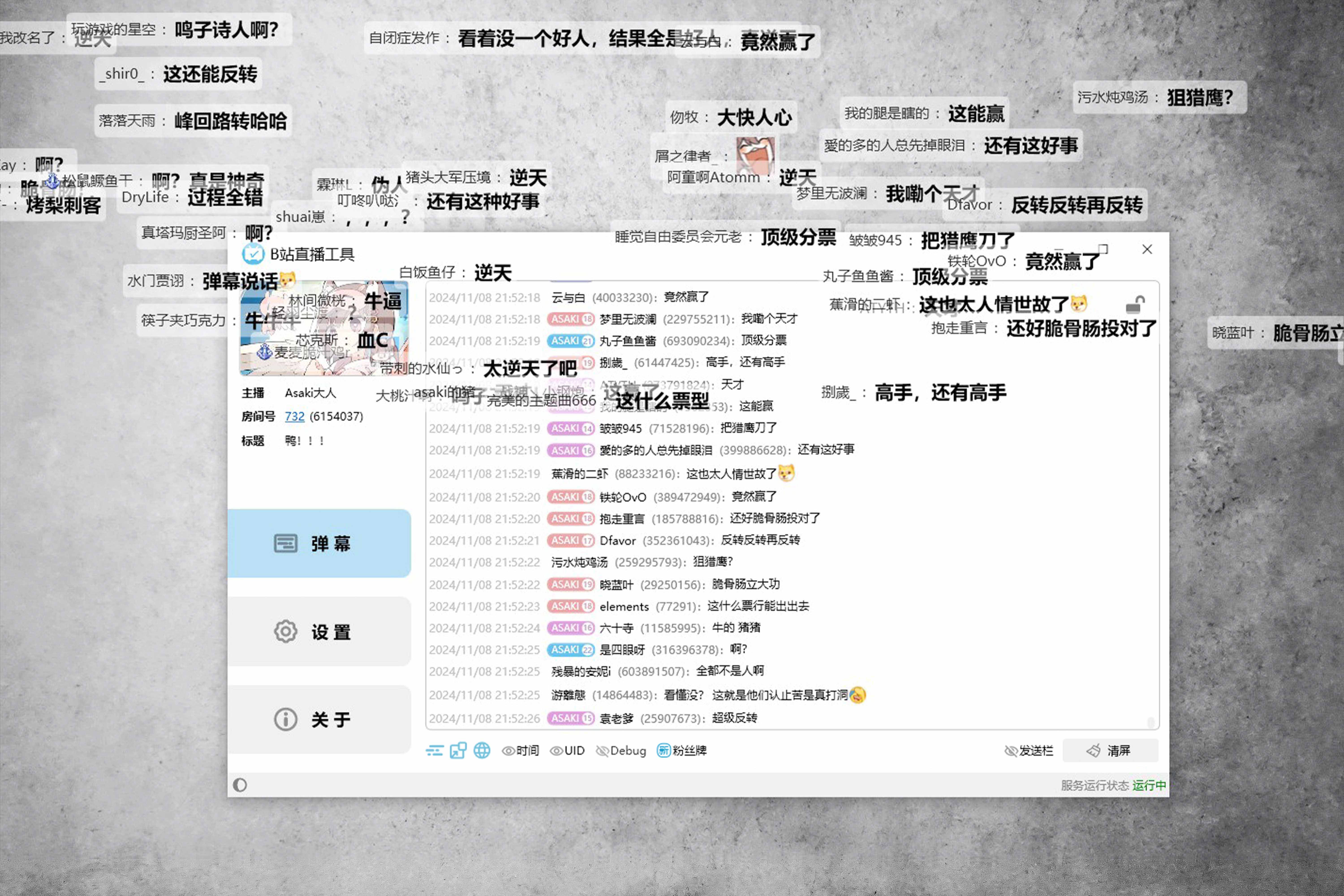
Task: Click the info circle icon on 关于 tab
Action: (286, 719)
